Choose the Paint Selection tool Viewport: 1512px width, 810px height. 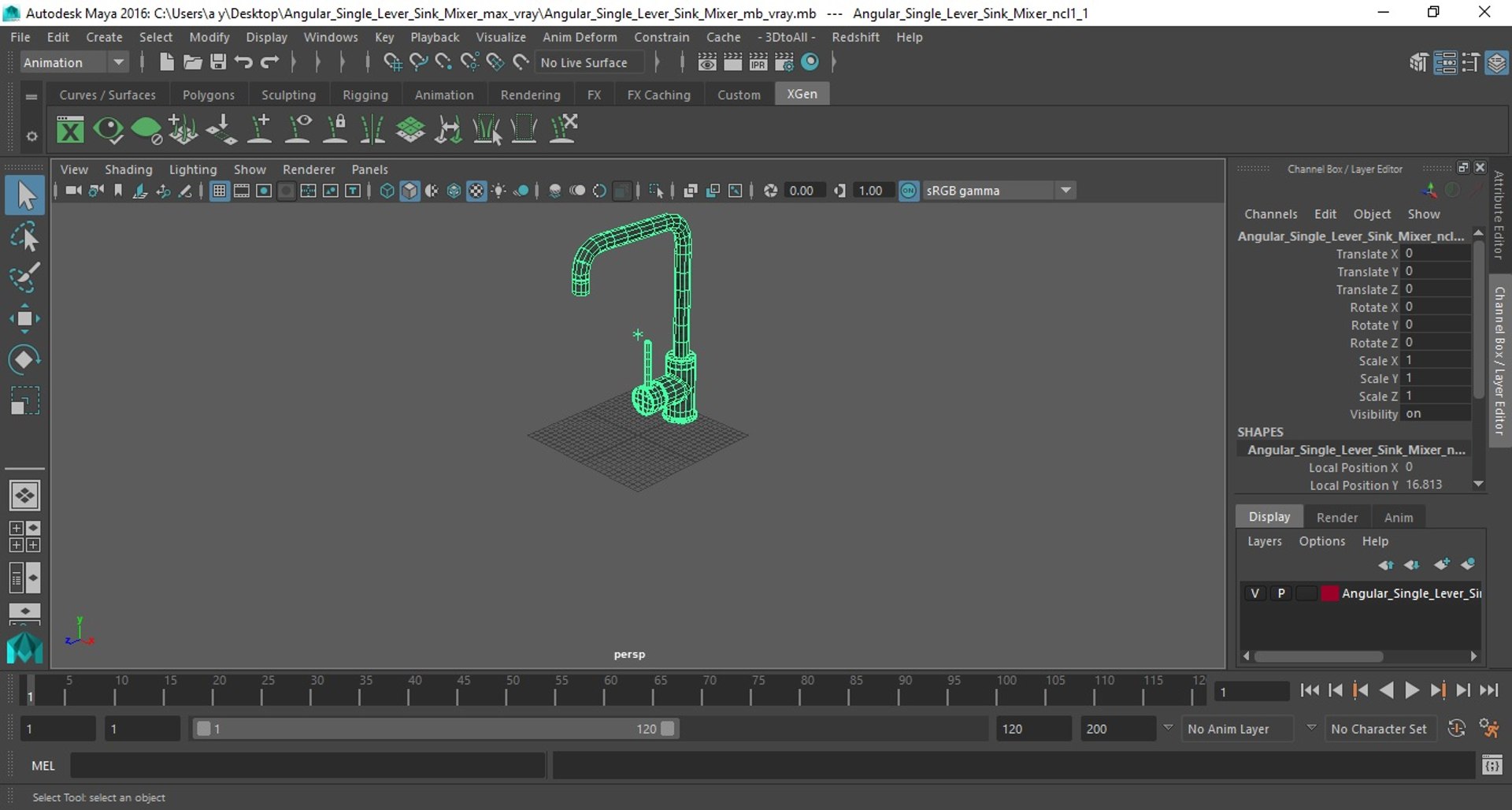24,277
